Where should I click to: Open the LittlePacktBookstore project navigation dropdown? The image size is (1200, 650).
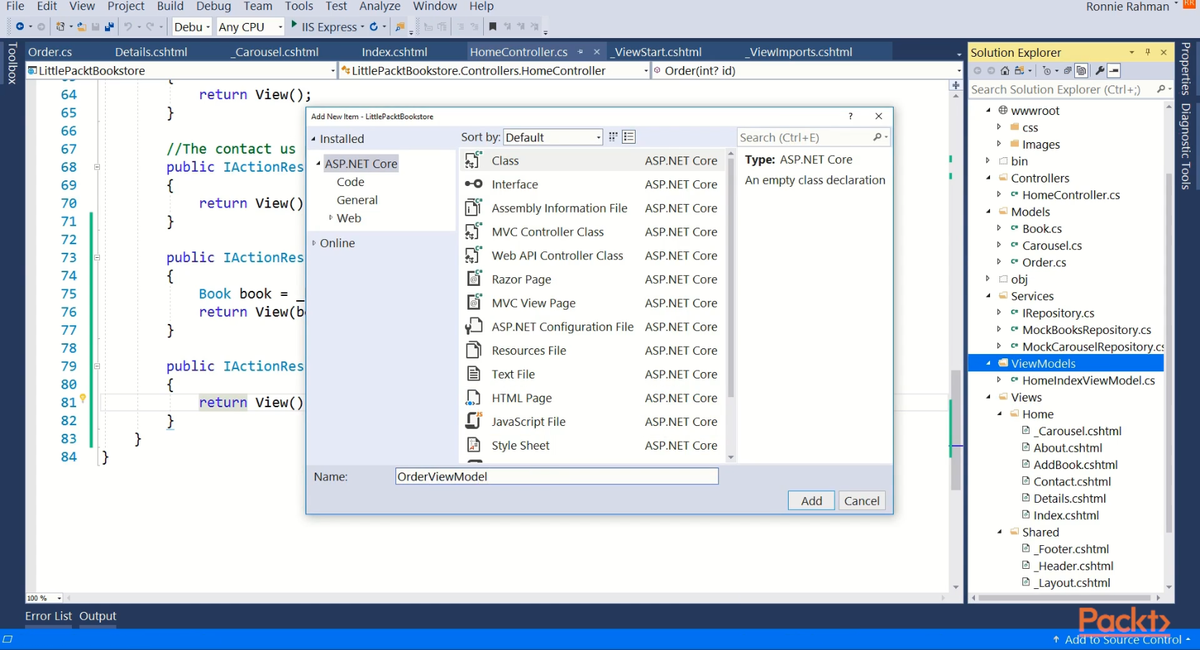click(x=182, y=70)
